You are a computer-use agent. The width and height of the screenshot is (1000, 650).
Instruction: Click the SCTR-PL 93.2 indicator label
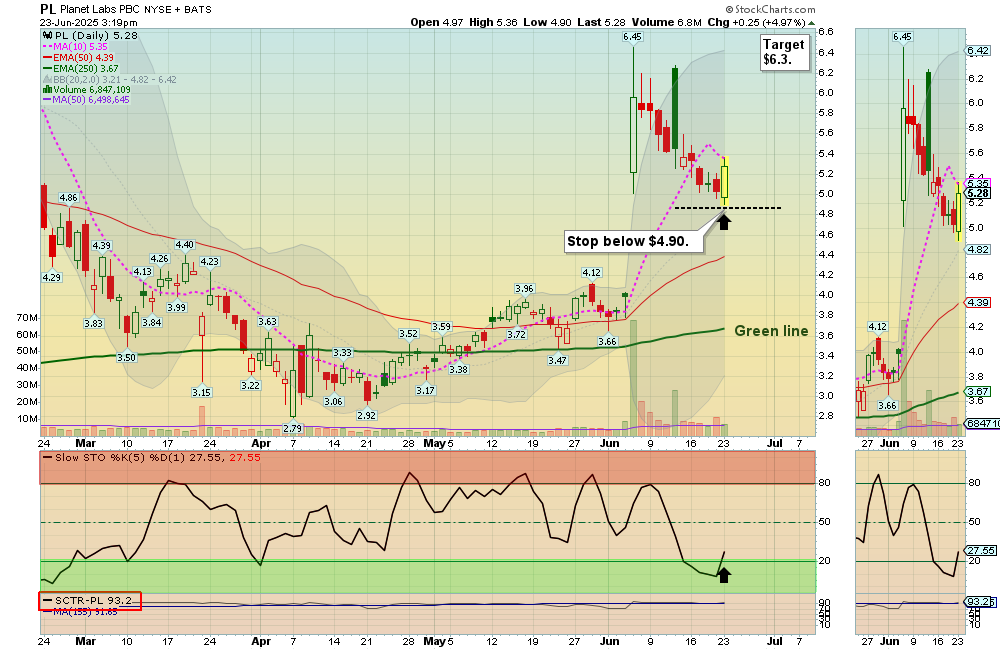click(x=93, y=601)
